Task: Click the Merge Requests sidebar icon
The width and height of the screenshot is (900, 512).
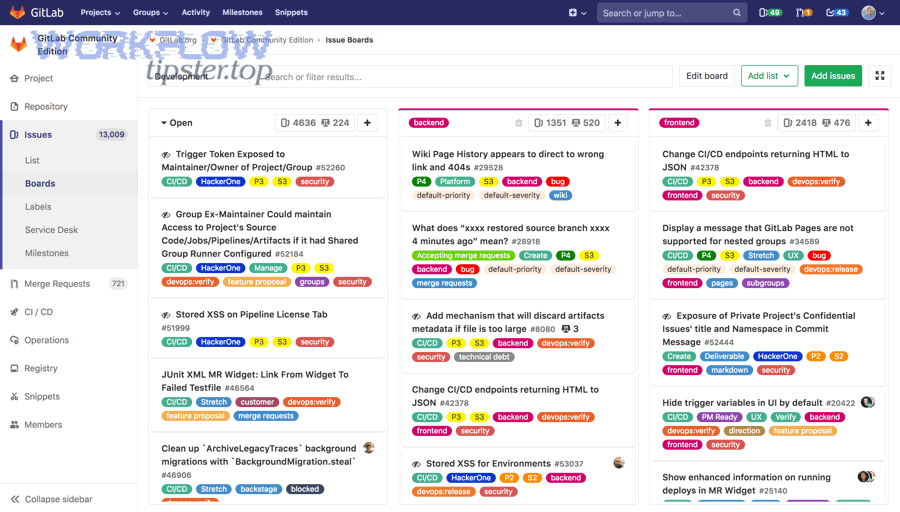Action: coord(14,284)
